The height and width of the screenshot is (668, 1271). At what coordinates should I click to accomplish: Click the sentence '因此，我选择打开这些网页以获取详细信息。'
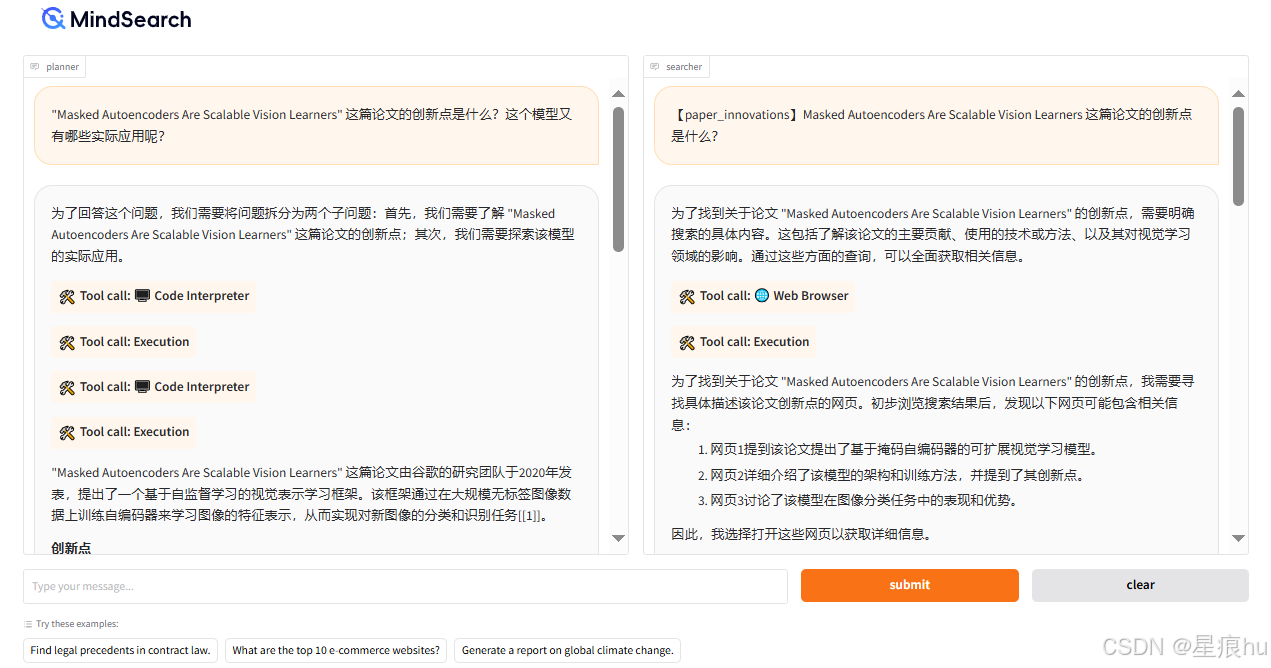click(x=801, y=534)
